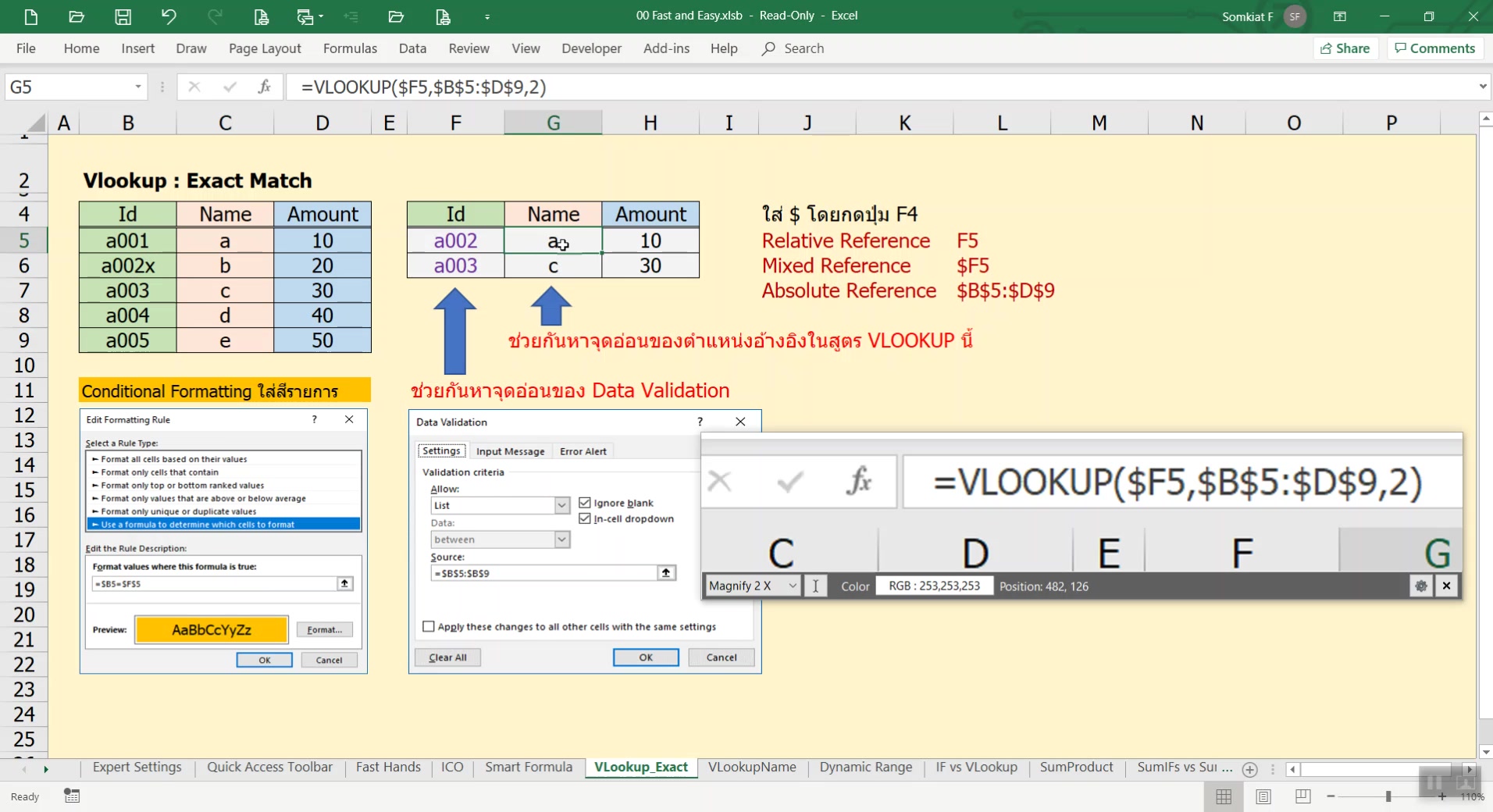Image resolution: width=1493 pixels, height=812 pixels.
Task: Click the New workbook icon
Action: (x=30, y=16)
